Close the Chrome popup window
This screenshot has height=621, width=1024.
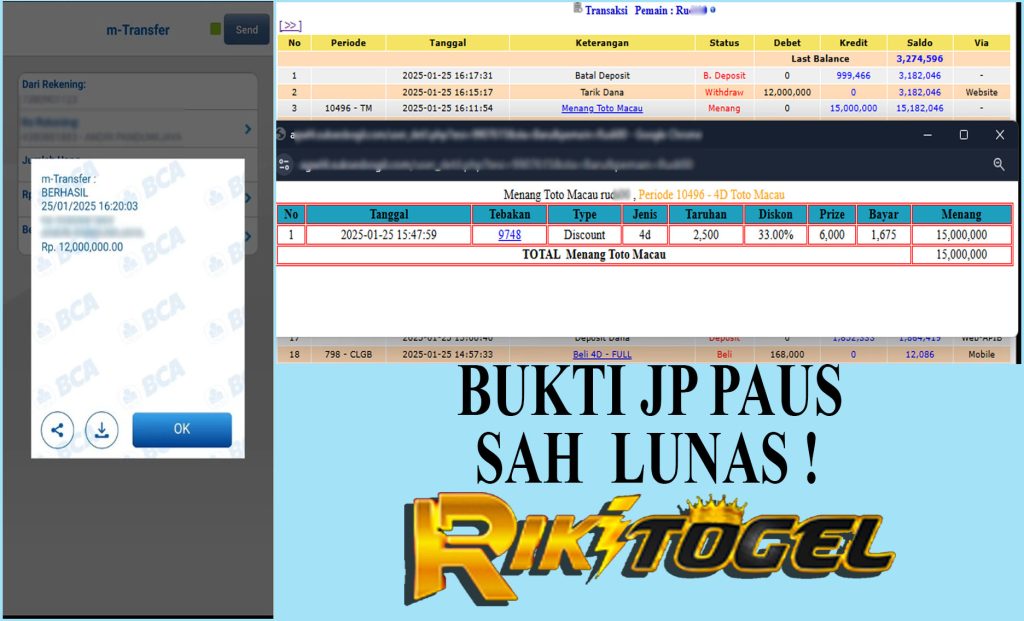point(1000,135)
